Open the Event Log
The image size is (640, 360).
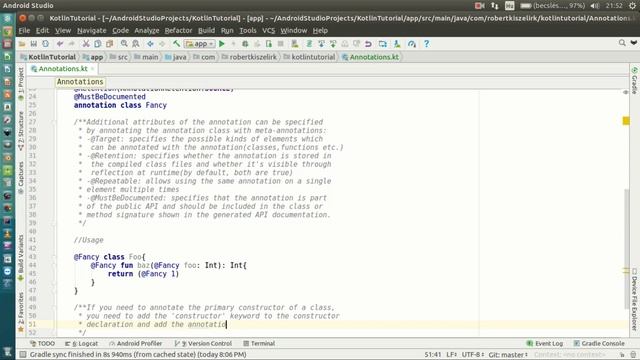[544, 343]
